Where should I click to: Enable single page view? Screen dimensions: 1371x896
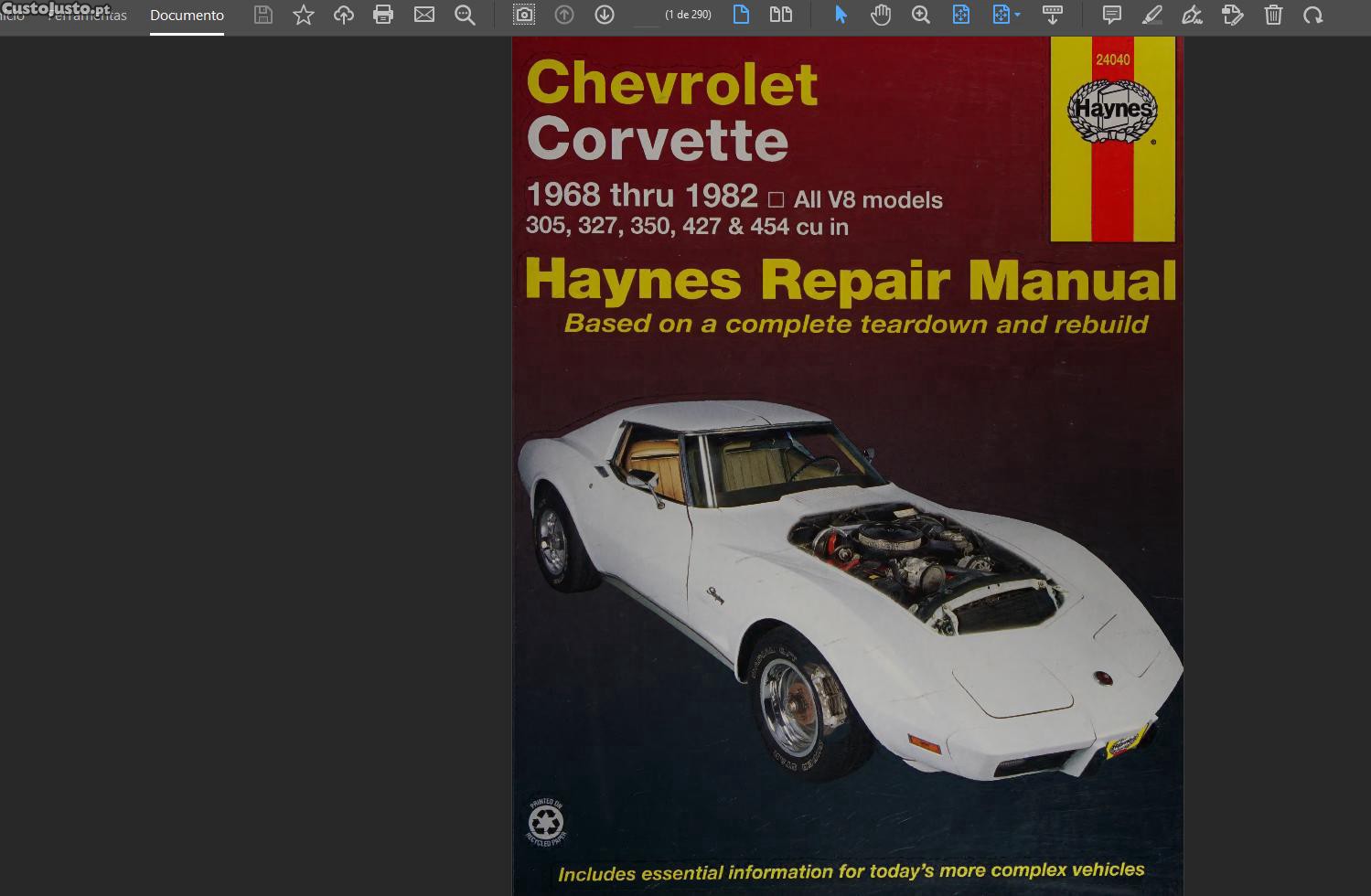(741, 15)
